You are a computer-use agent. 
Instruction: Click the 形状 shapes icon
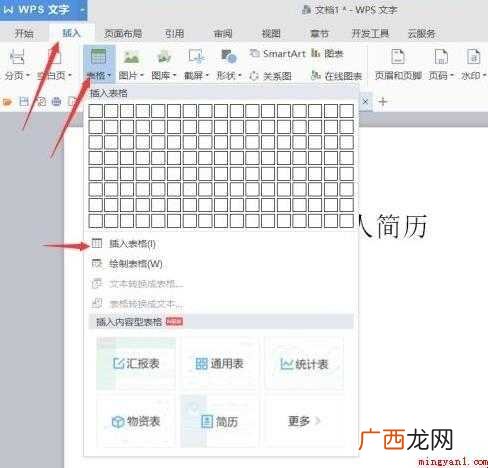[229, 57]
